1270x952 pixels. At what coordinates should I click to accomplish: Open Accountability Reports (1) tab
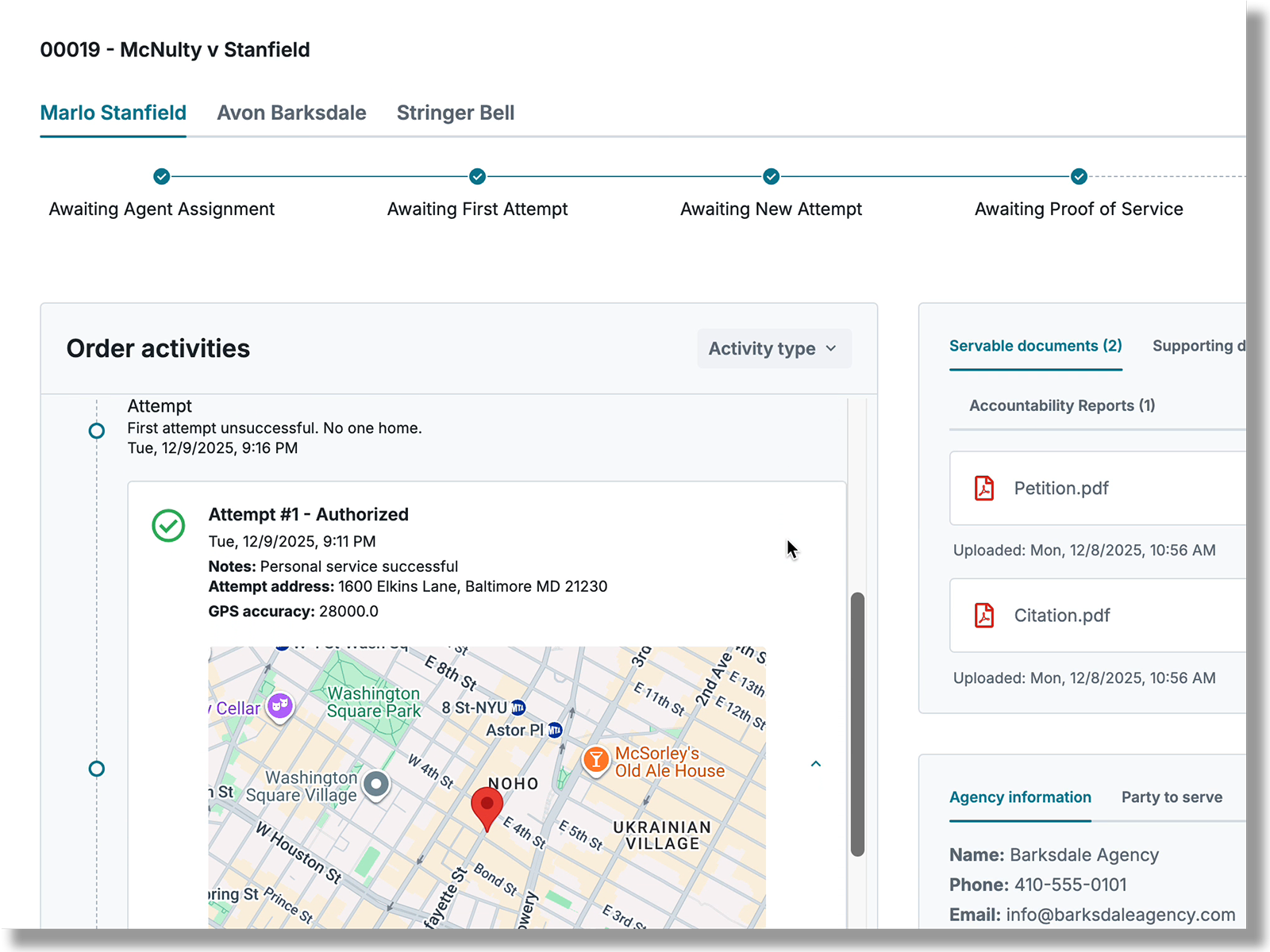[x=1062, y=405]
